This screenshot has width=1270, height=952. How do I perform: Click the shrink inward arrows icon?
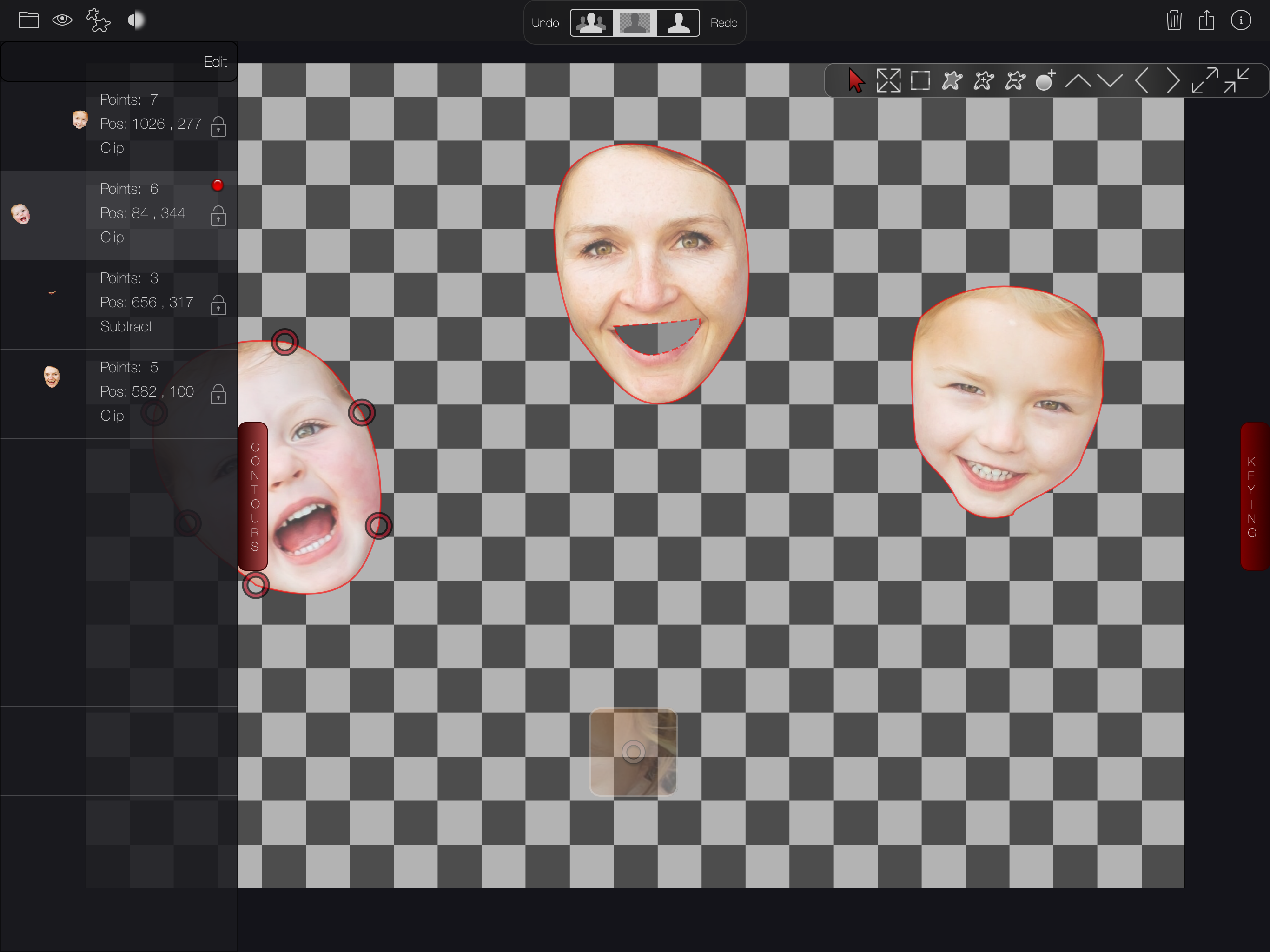pyautogui.click(x=1236, y=81)
